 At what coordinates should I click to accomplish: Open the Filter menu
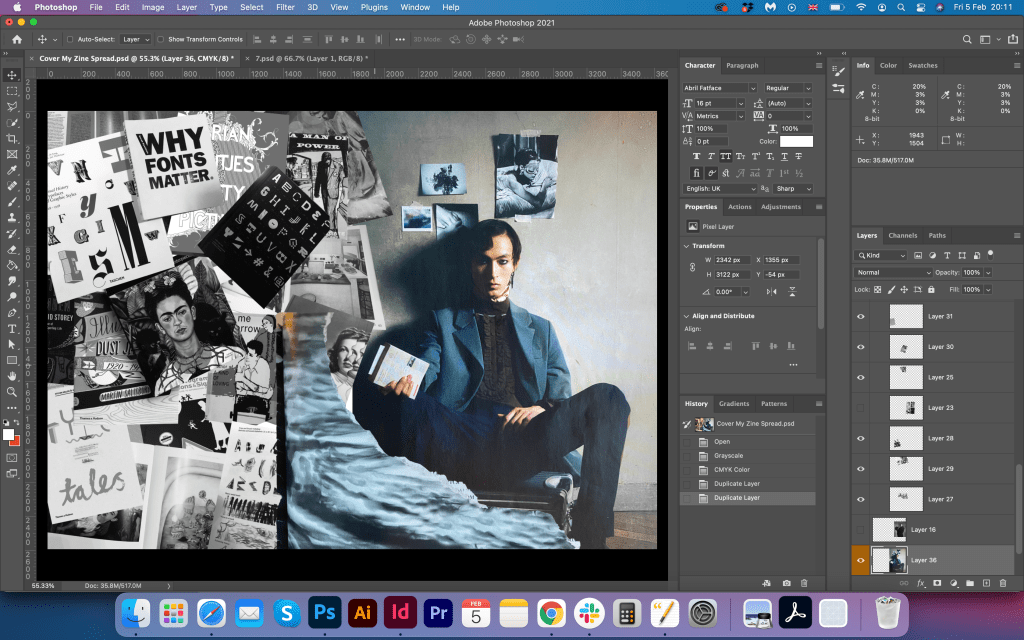[285, 7]
